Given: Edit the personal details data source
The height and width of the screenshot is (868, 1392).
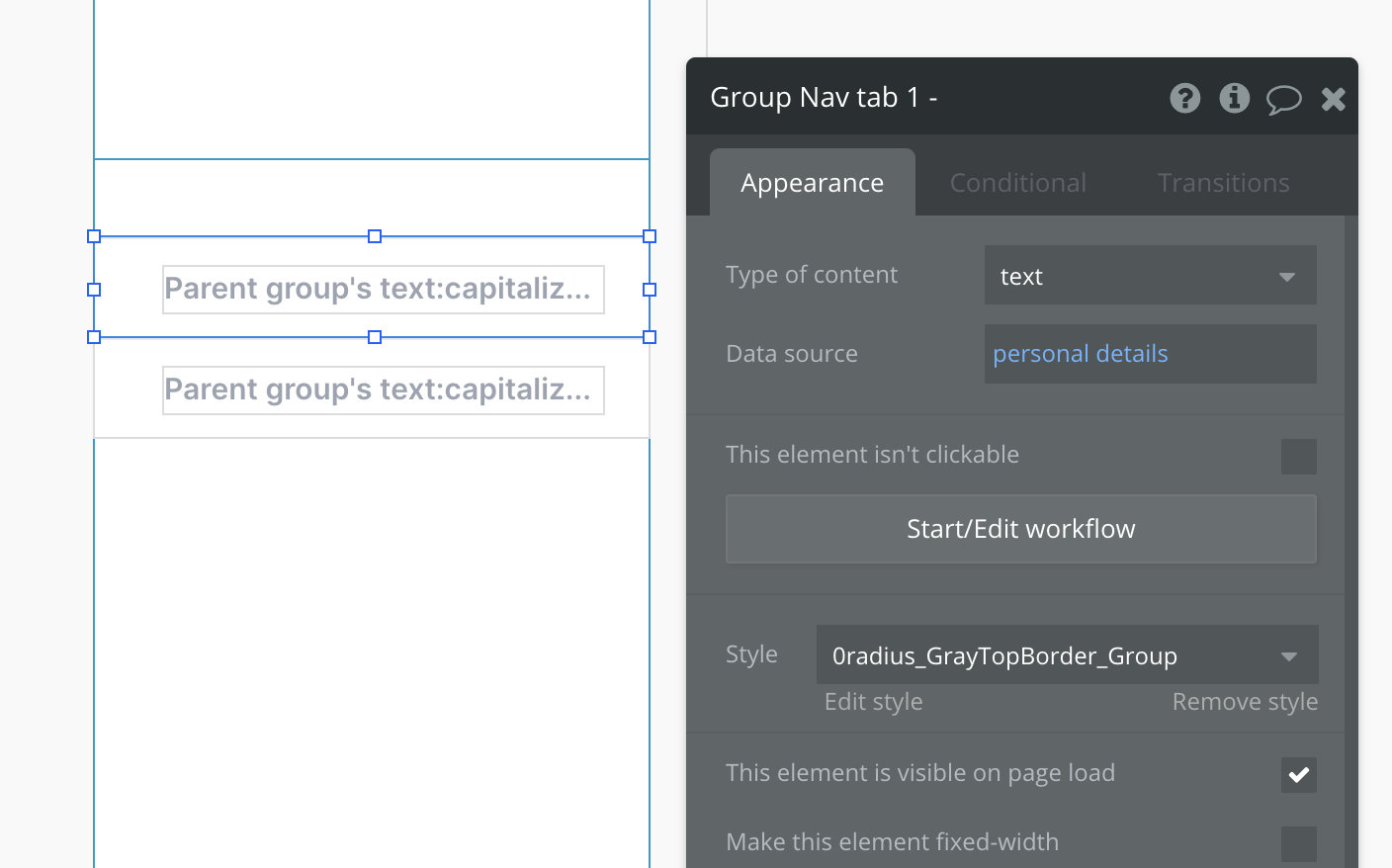Looking at the screenshot, I should [x=1150, y=354].
